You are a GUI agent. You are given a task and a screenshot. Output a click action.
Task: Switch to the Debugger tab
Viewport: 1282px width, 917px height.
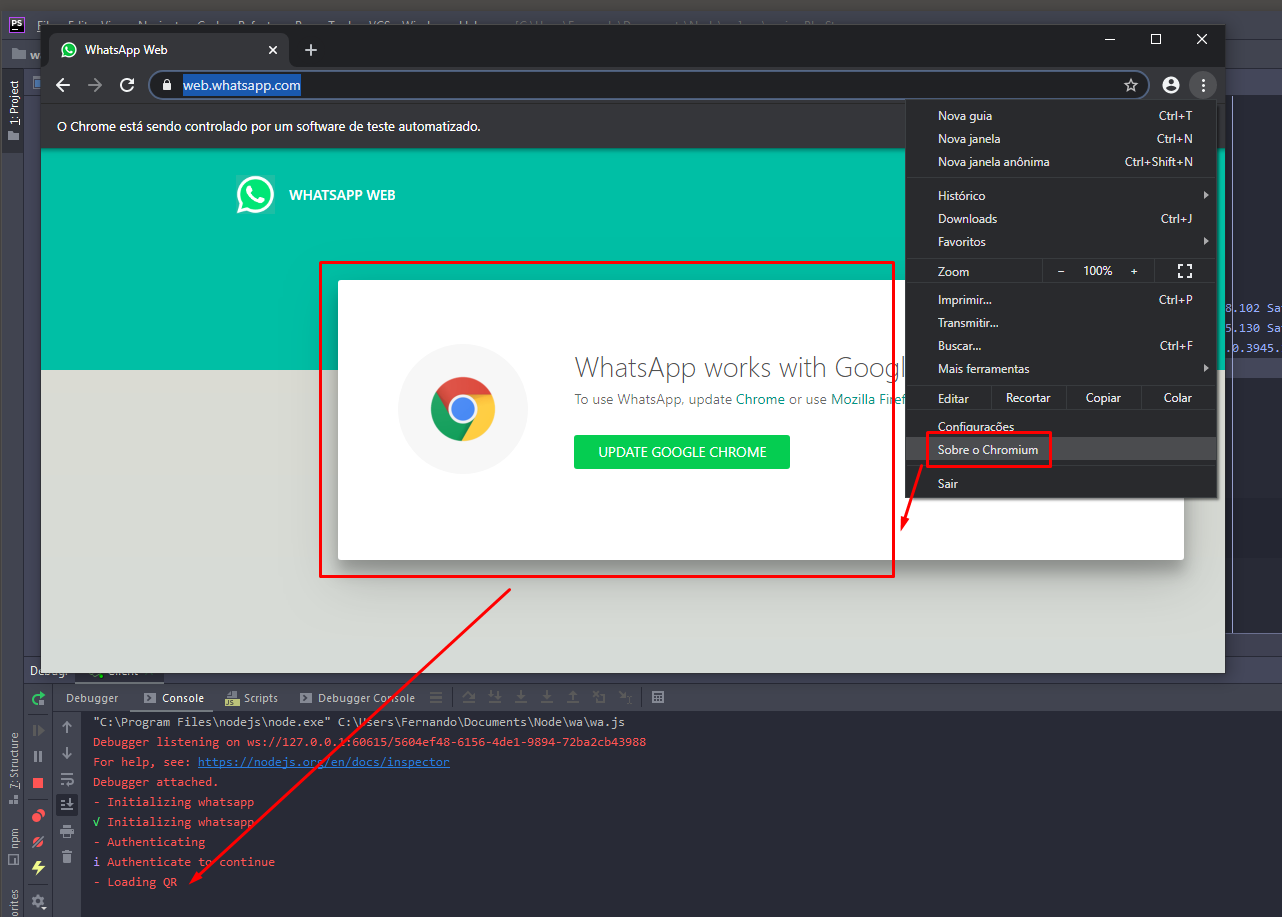click(x=92, y=697)
